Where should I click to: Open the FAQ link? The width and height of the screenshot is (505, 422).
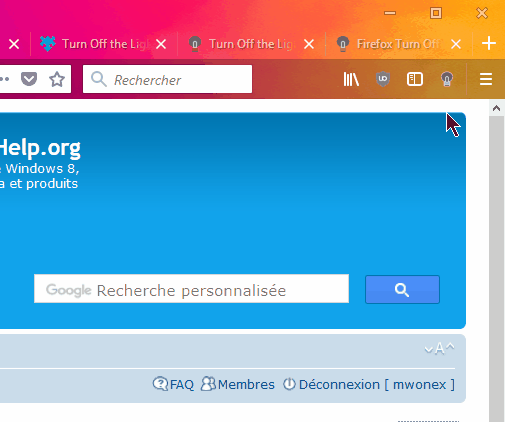pos(173,384)
